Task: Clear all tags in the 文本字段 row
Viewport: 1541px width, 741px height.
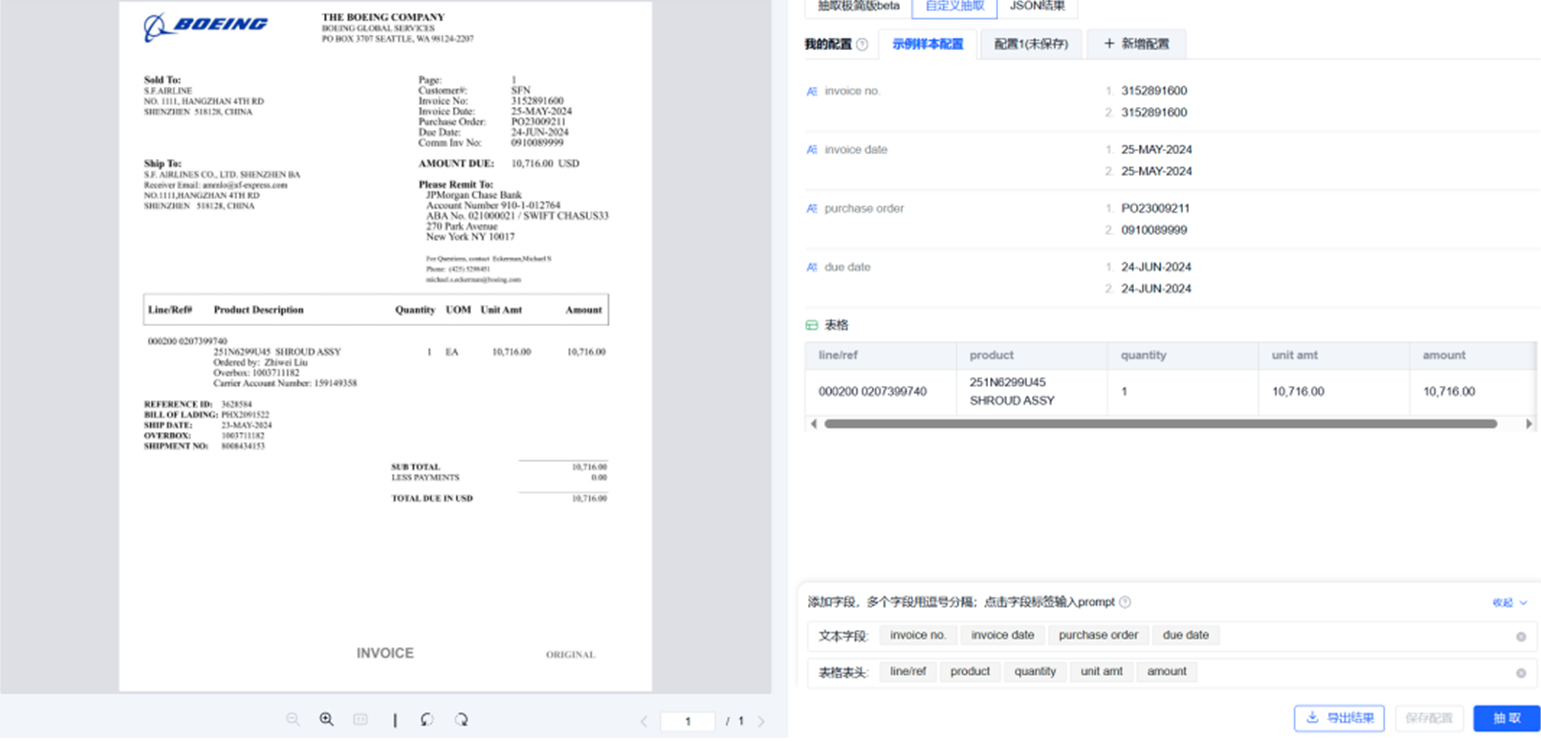Action: point(1521,636)
